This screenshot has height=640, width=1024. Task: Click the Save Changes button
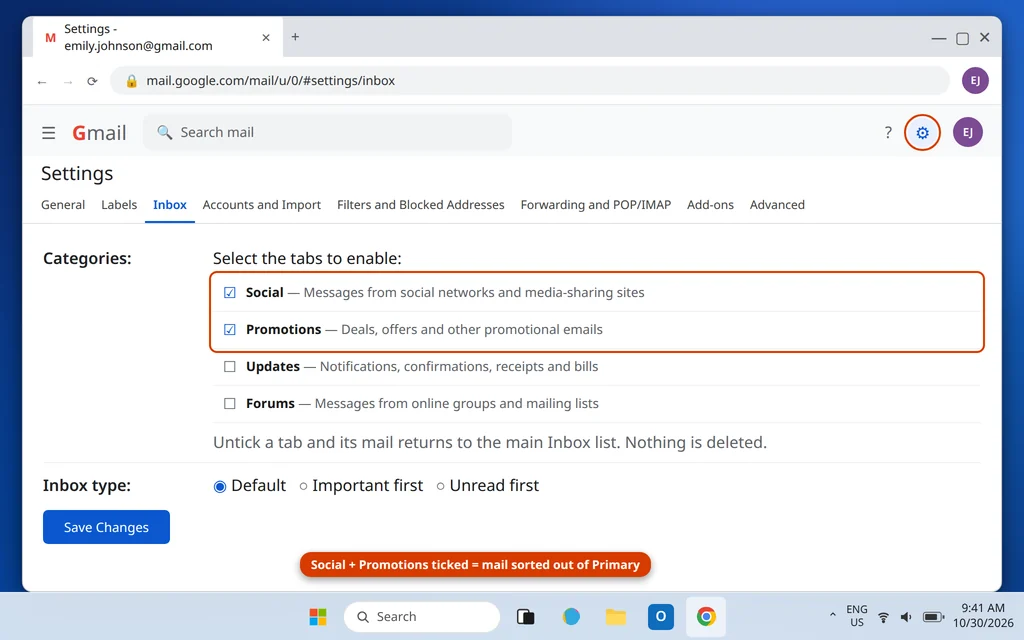point(106,527)
